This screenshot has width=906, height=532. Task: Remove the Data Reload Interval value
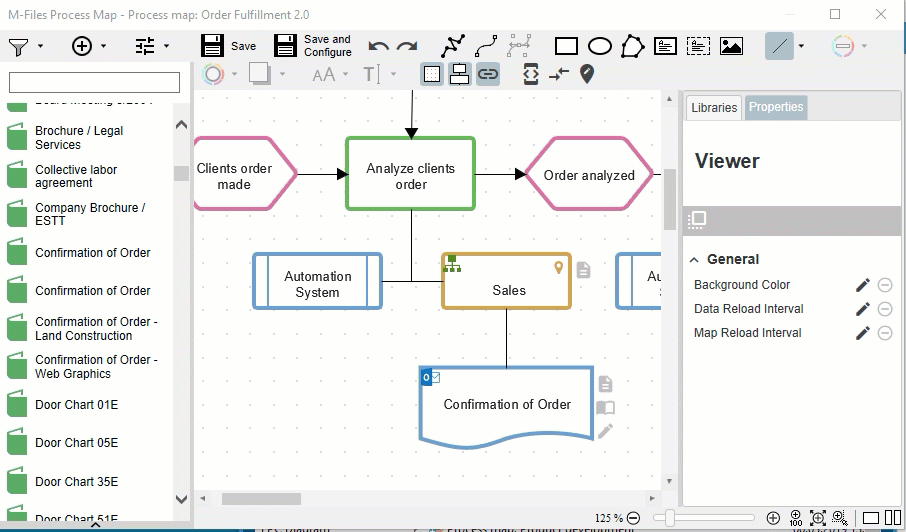[x=885, y=309]
